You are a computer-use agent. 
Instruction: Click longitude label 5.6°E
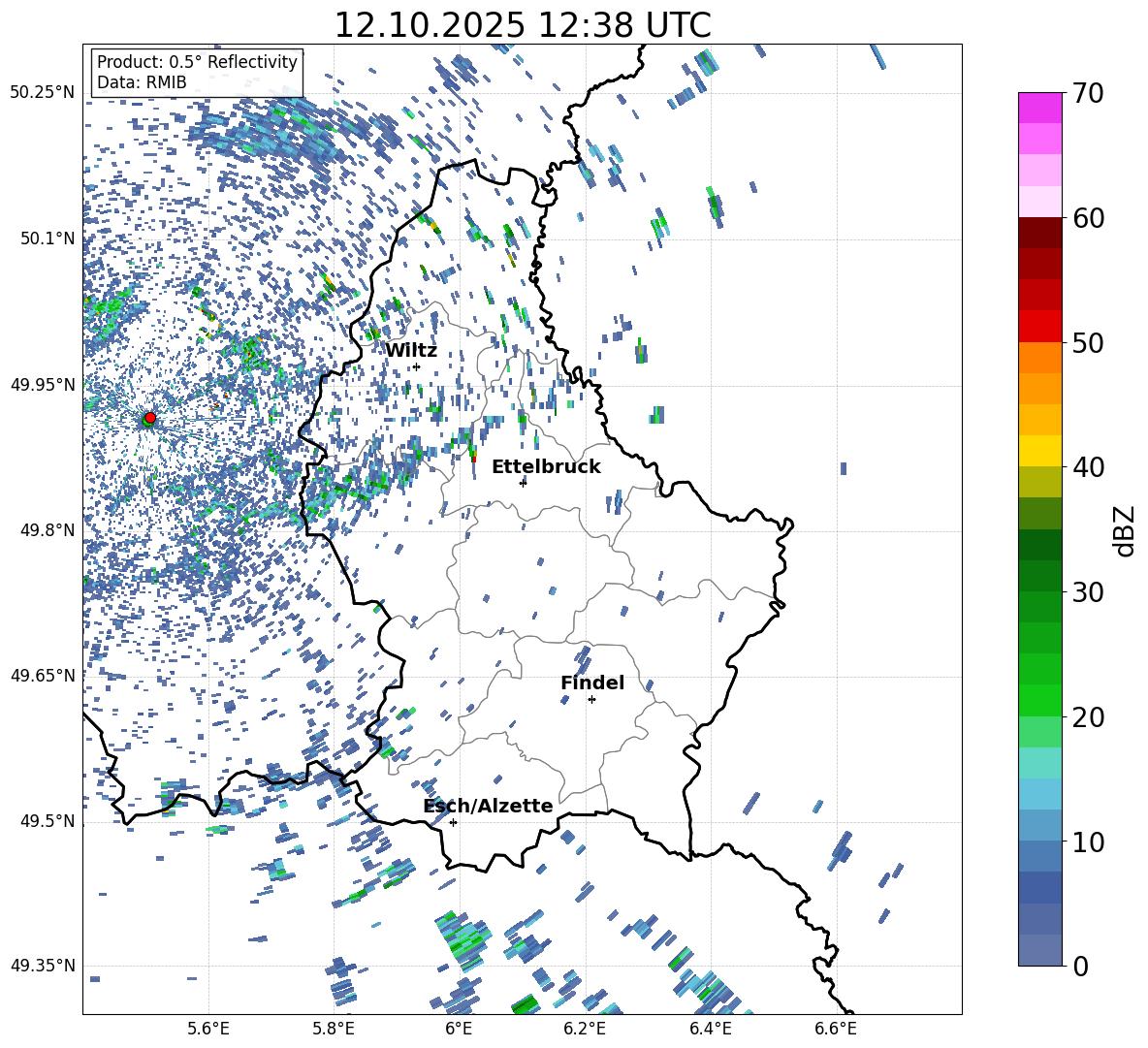pyautogui.click(x=208, y=1029)
